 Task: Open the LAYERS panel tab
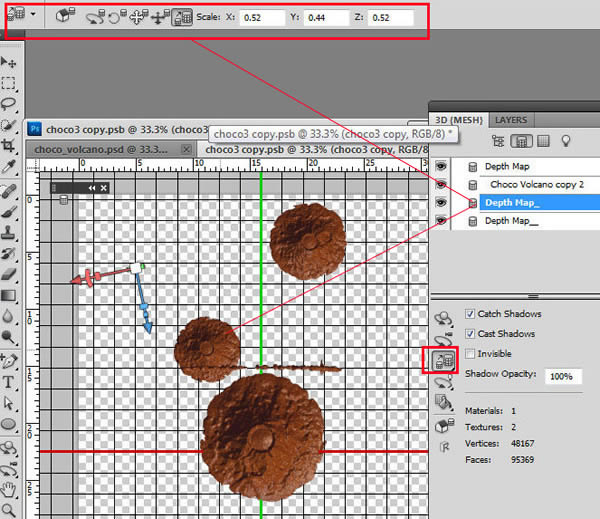tap(511, 120)
